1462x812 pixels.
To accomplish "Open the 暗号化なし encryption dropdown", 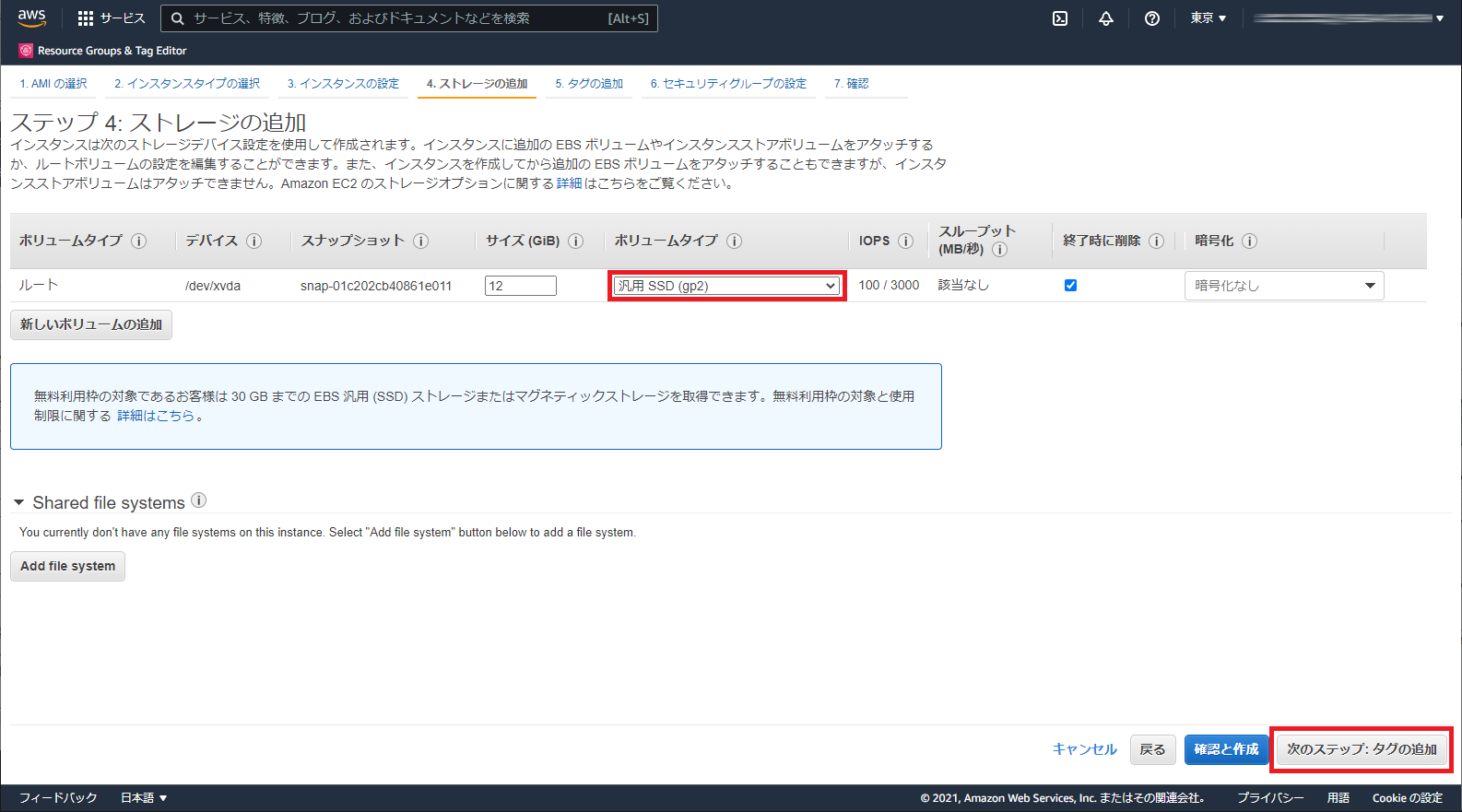I will click(x=1284, y=286).
